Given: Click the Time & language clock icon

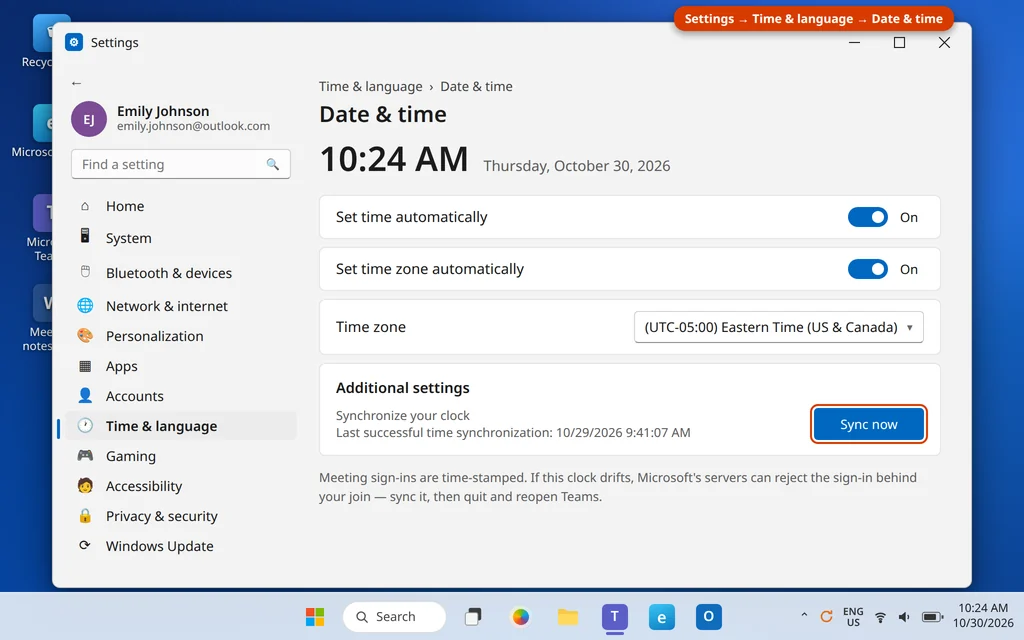Looking at the screenshot, I should tap(85, 425).
